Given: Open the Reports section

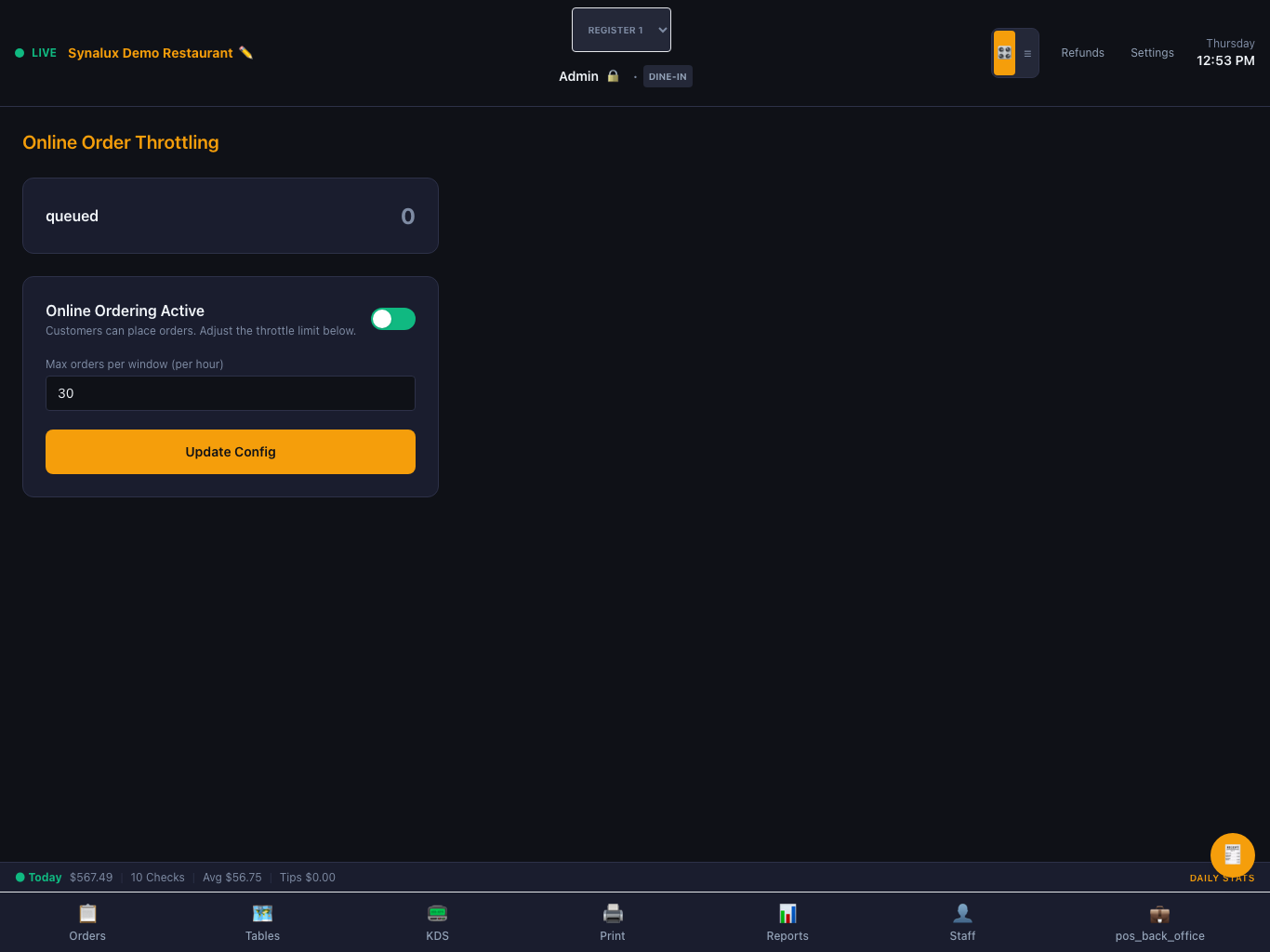Looking at the screenshot, I should click(787, 922).
